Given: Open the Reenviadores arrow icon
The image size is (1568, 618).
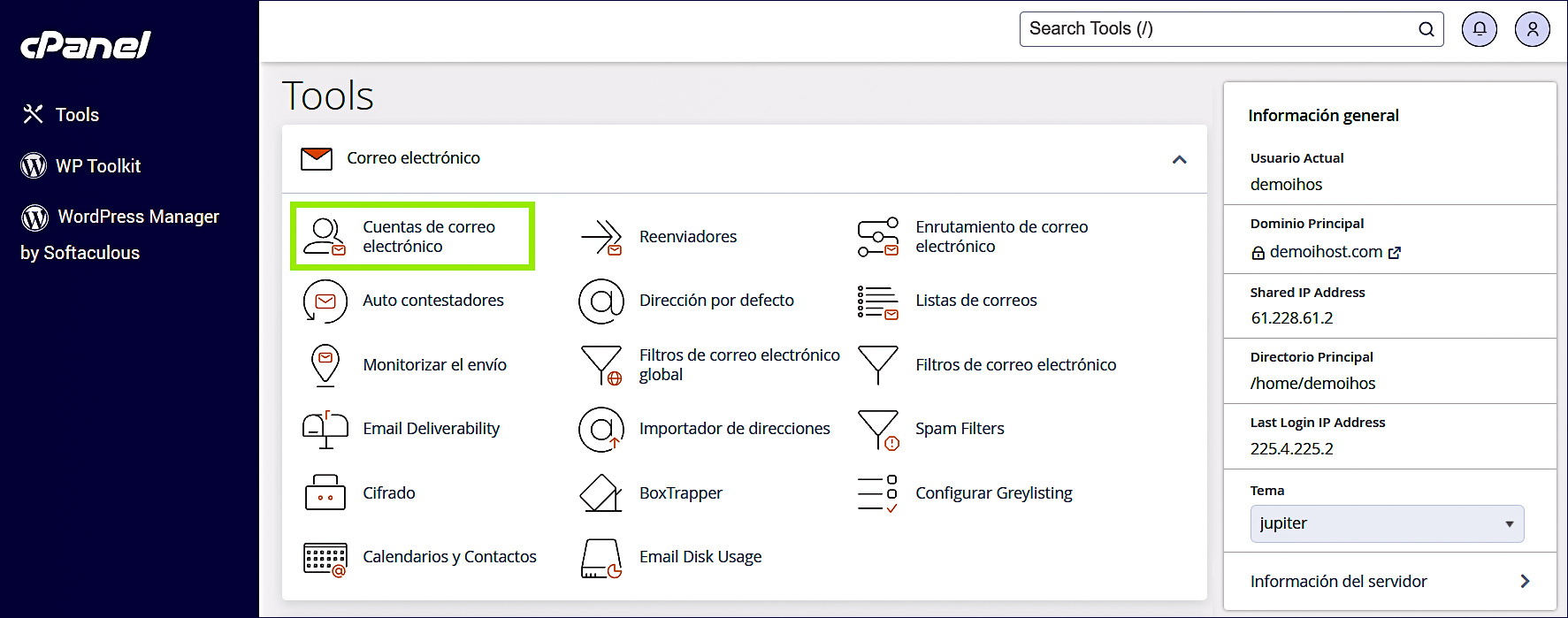Looking at the screenshot, I should tap(601, 237).
